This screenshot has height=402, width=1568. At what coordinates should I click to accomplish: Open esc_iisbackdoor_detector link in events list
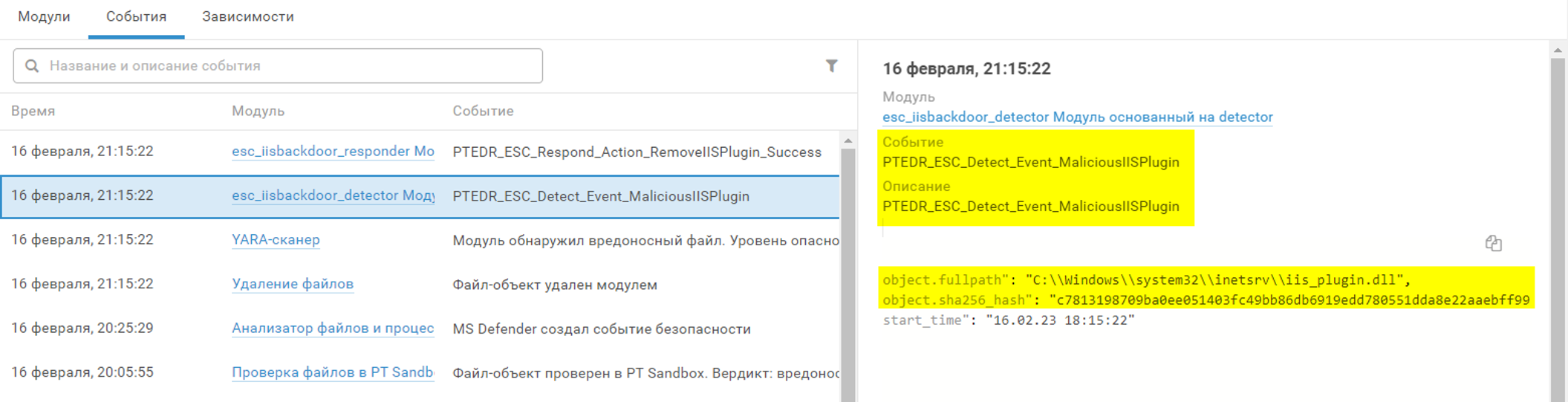click(x=333, y=195)
